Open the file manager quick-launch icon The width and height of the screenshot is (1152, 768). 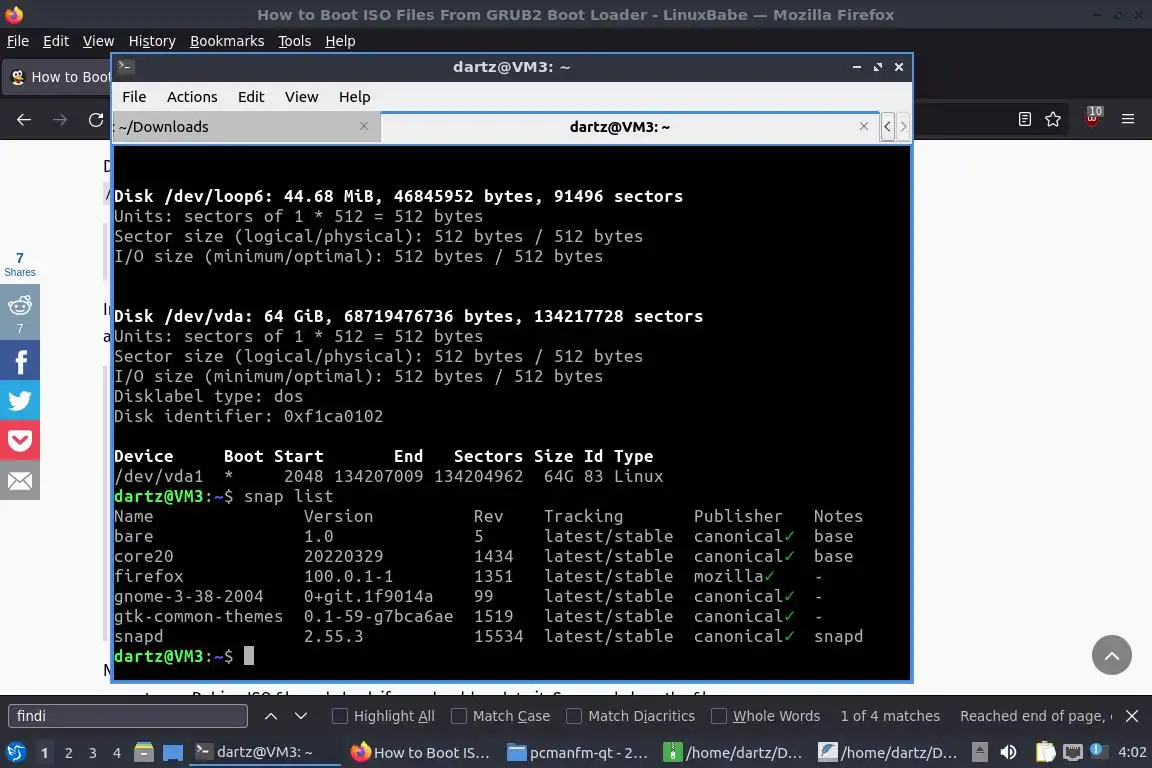[144, 753]
